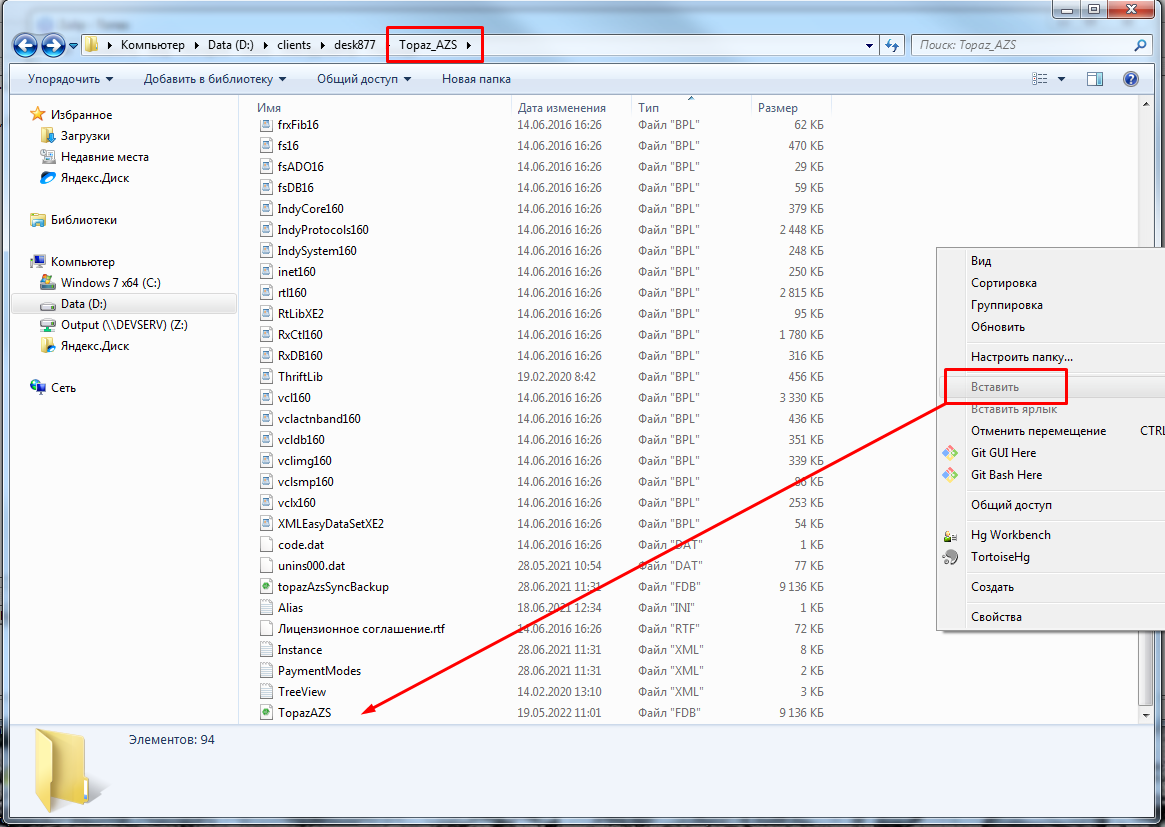Select the Лицензионное соглашение.rtf file

(361, 629)
